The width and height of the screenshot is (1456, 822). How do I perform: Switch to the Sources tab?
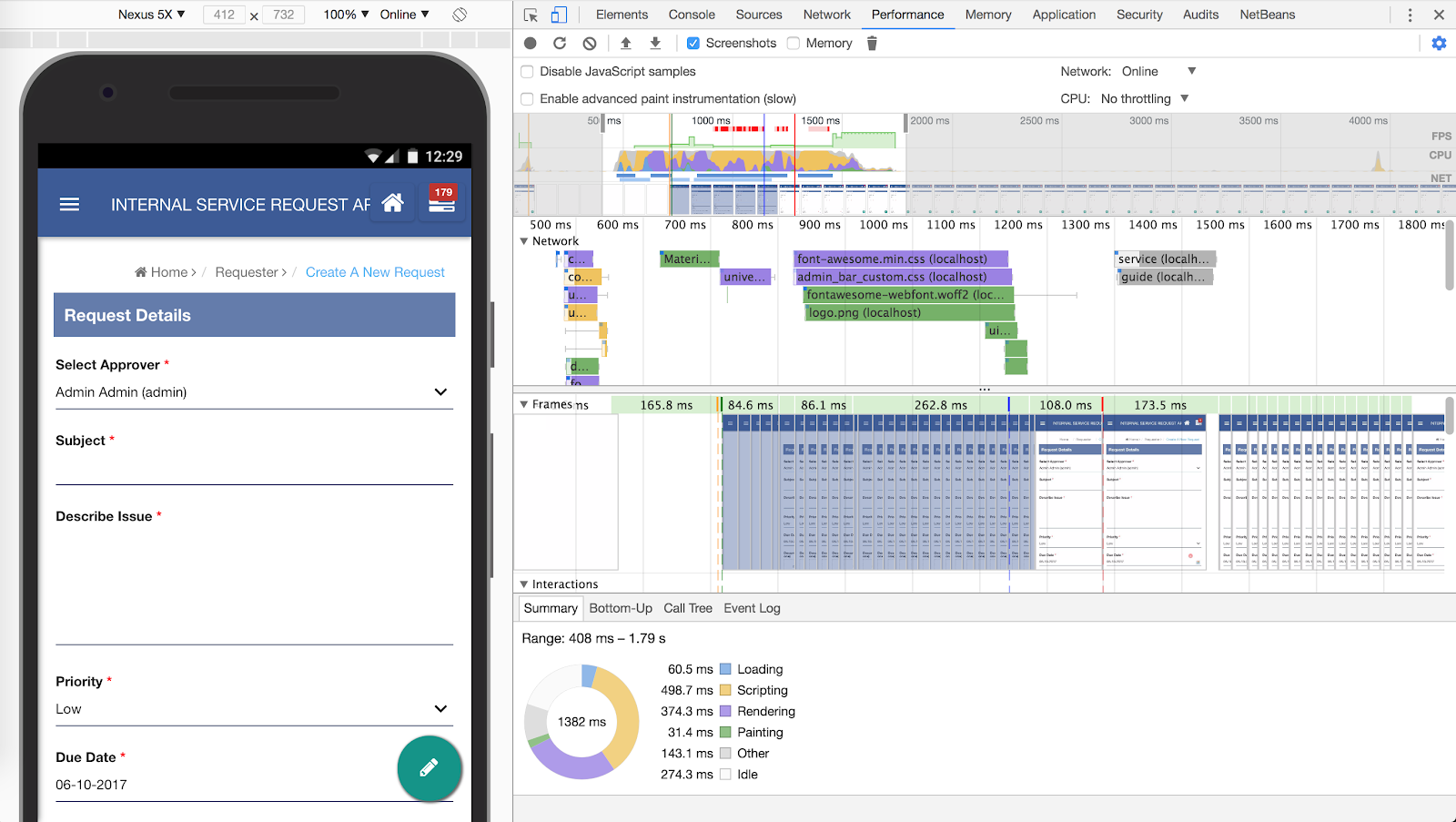(x=759, y=15)
